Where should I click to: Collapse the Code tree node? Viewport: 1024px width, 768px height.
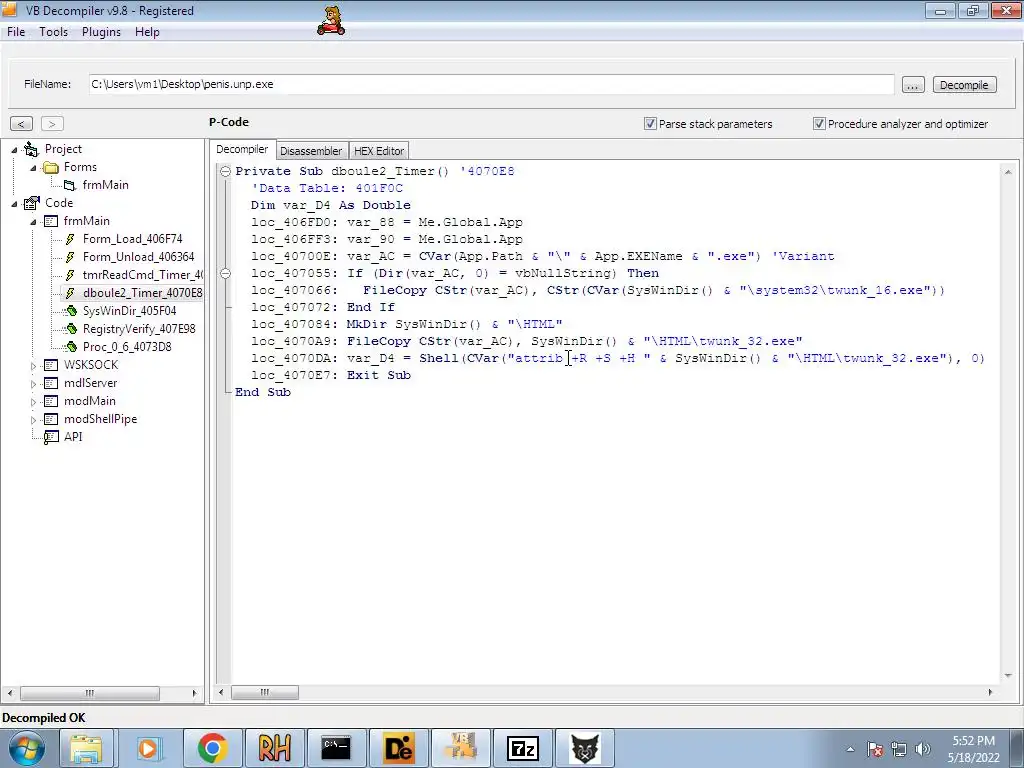14,204
